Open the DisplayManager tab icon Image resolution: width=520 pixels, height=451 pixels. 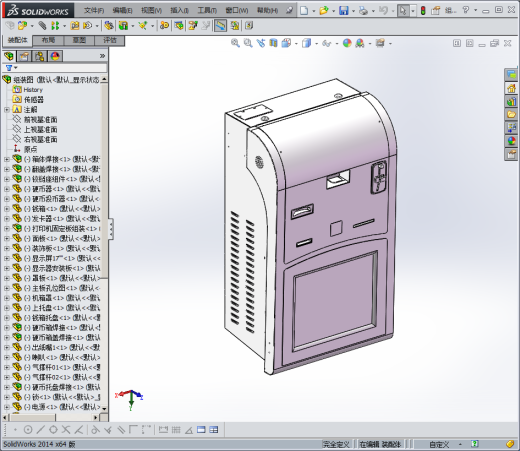[x=55, y=56]
